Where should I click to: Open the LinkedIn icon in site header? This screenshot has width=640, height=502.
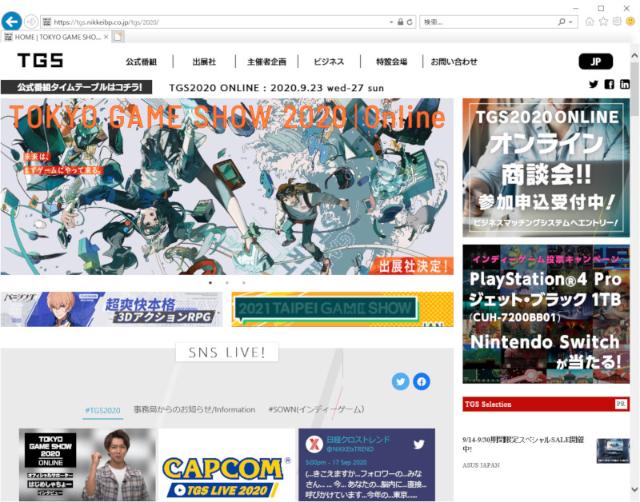point(625,84)
